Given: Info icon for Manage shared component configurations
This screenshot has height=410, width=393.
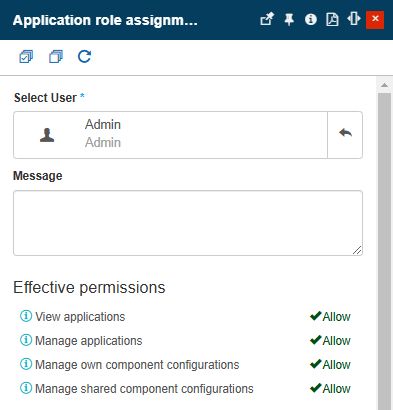Looking at the screenshot, I should (x=26, y=388).
